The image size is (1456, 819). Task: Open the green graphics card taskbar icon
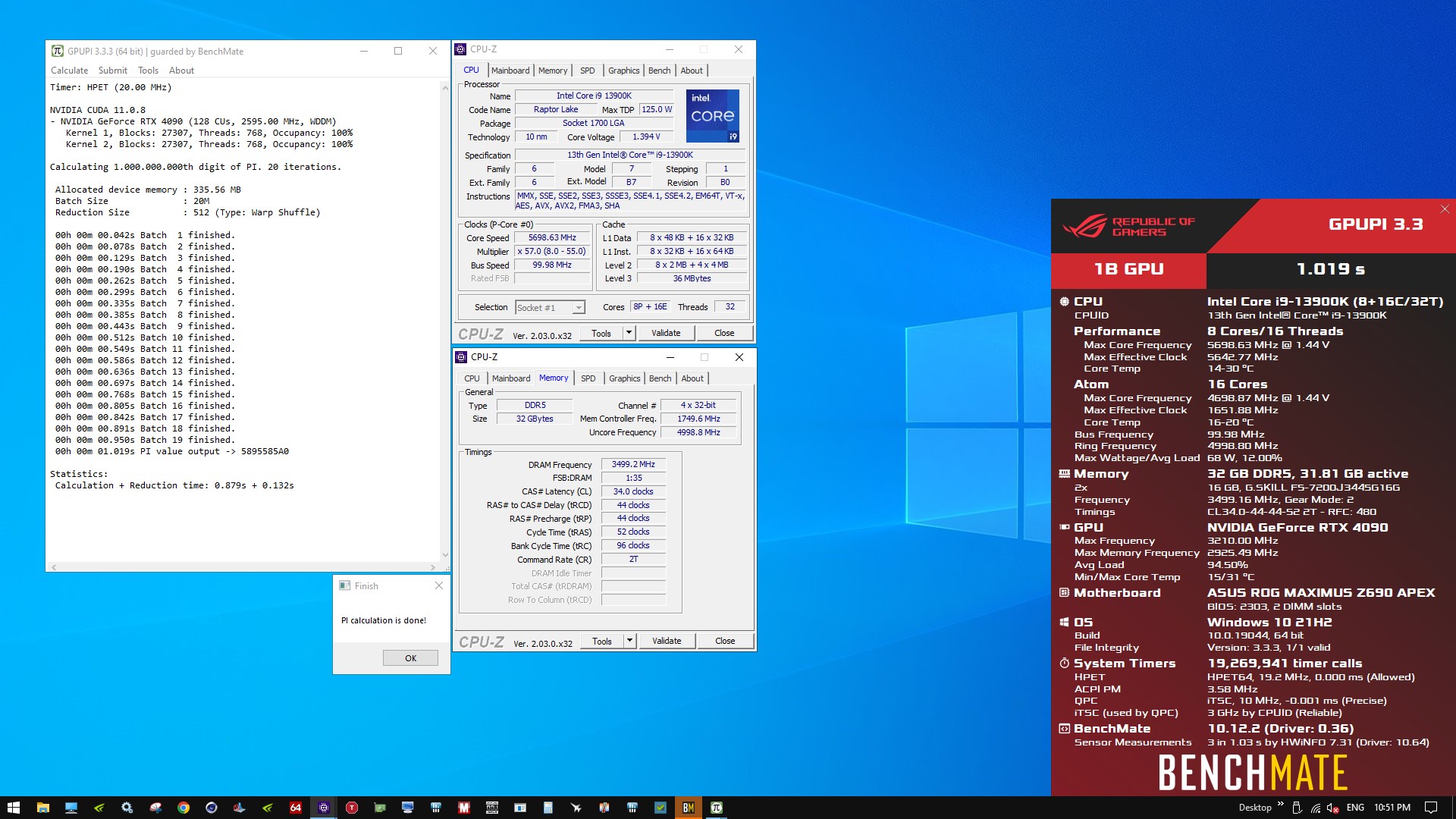380,808
